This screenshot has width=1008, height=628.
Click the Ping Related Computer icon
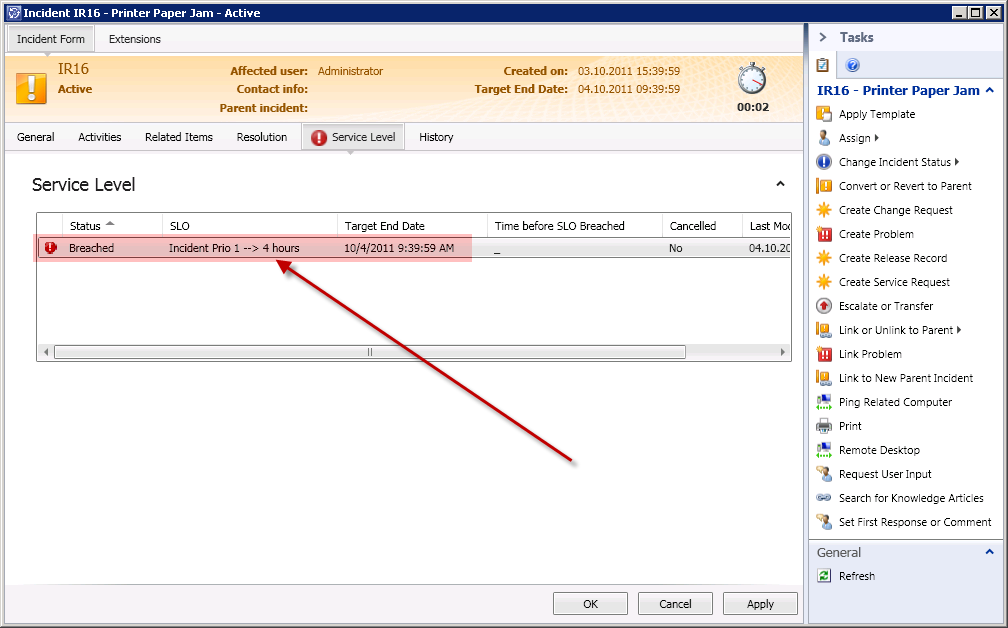824,402
